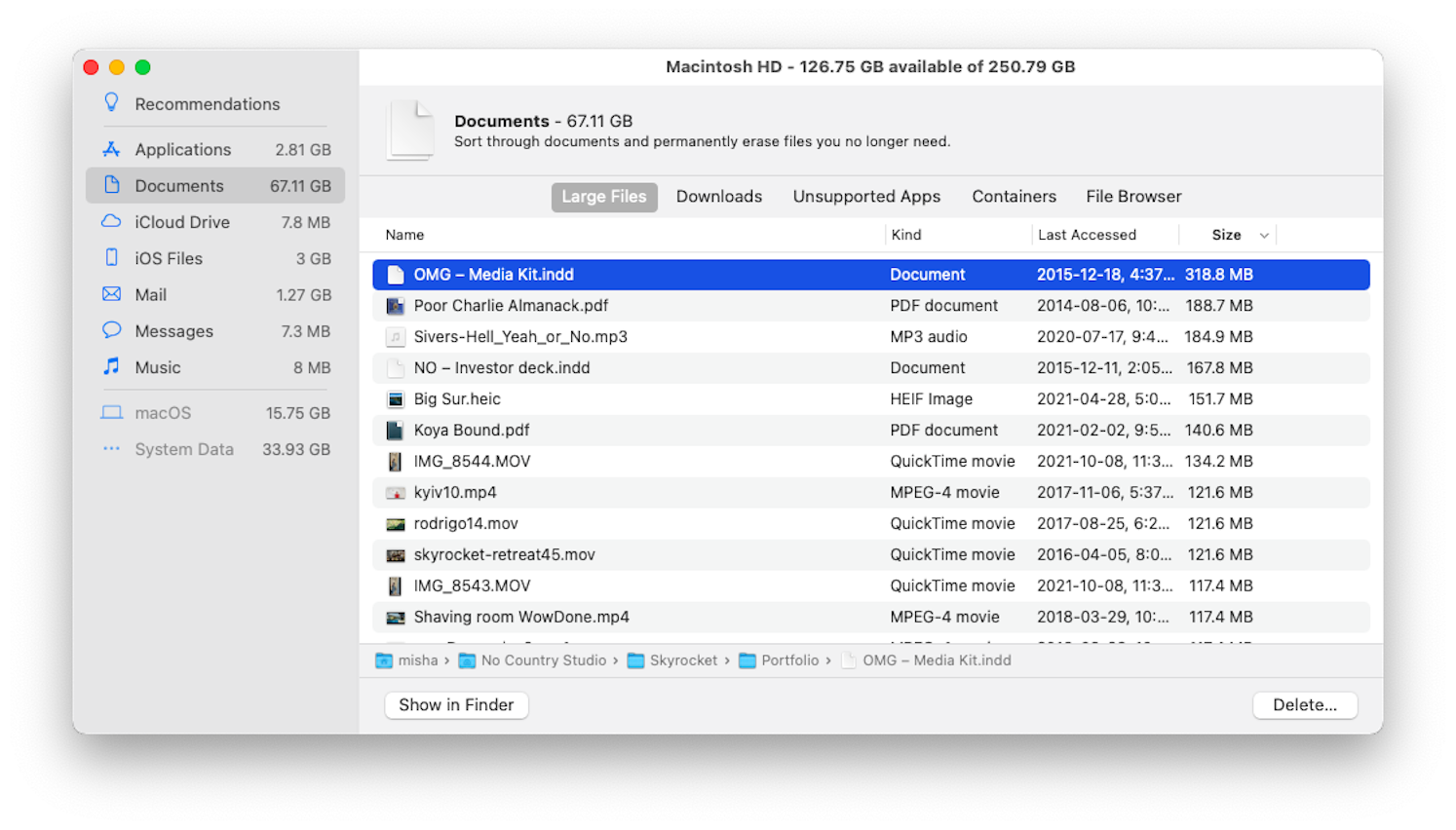This screenshot has width=1456, height=830.
Task: Click Skyrocket folder icon in path bar
Action: 635,660
